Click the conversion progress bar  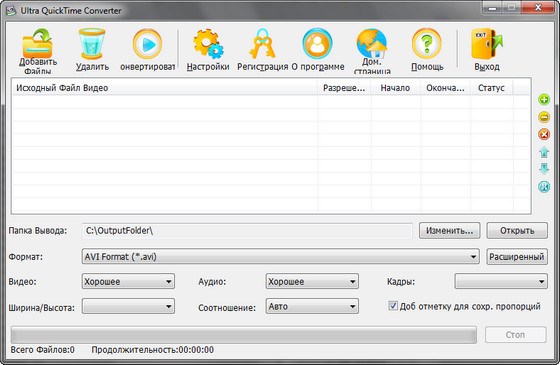244,335
